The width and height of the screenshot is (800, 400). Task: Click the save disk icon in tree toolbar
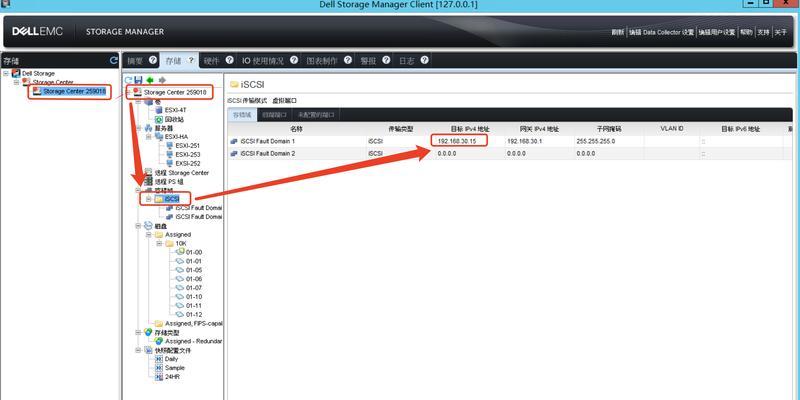[138, 81]
